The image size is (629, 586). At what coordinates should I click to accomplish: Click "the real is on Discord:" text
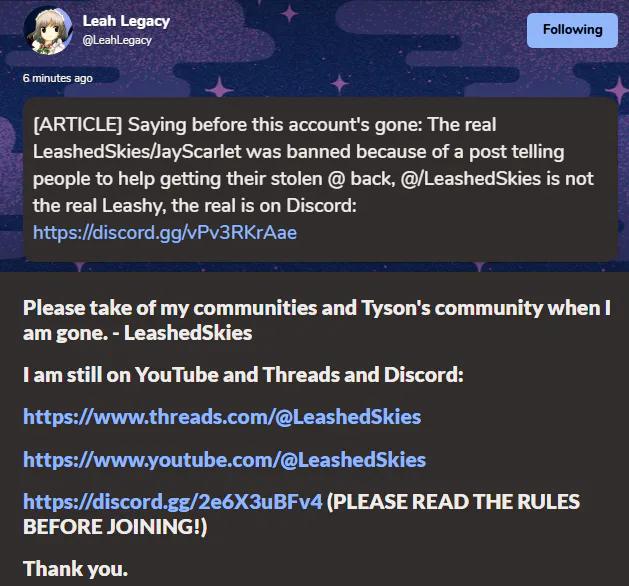tap(264, 206)
